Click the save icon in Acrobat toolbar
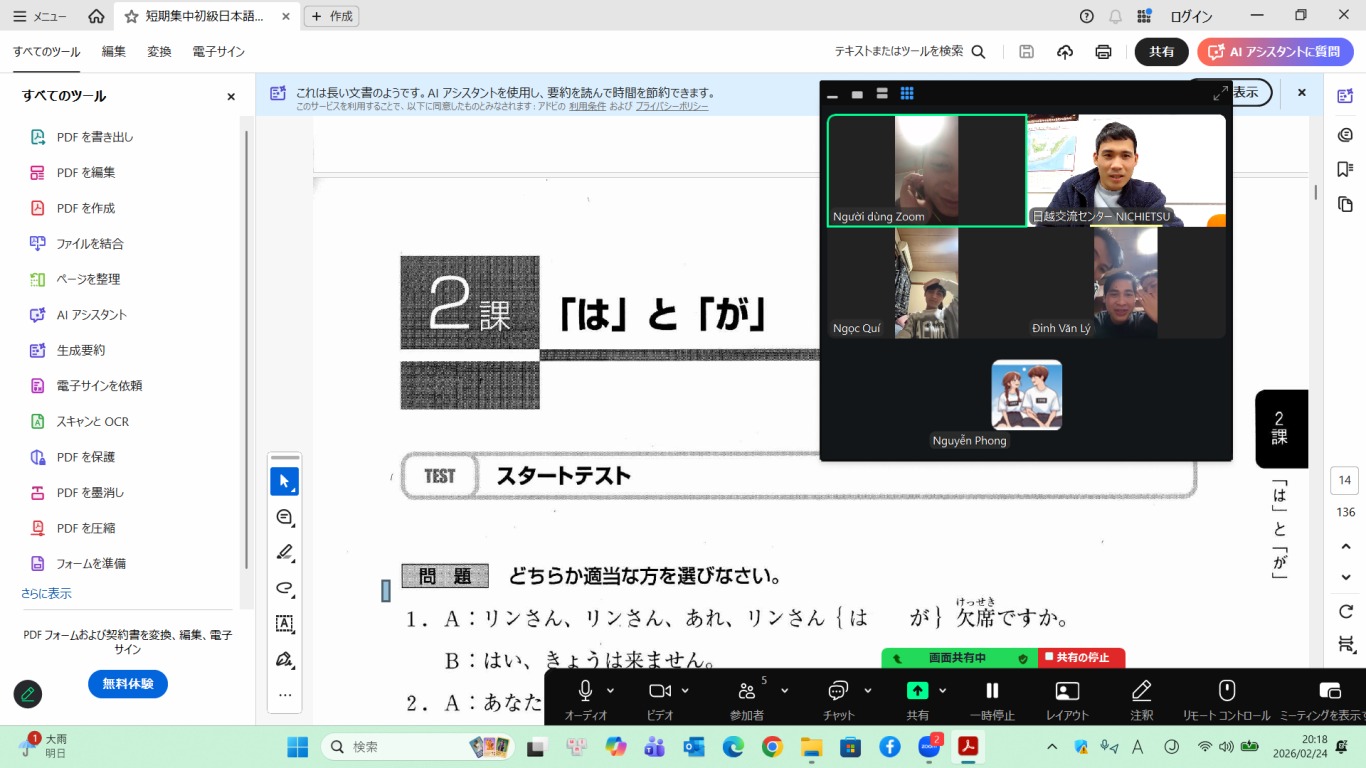 click(1026, 52)
